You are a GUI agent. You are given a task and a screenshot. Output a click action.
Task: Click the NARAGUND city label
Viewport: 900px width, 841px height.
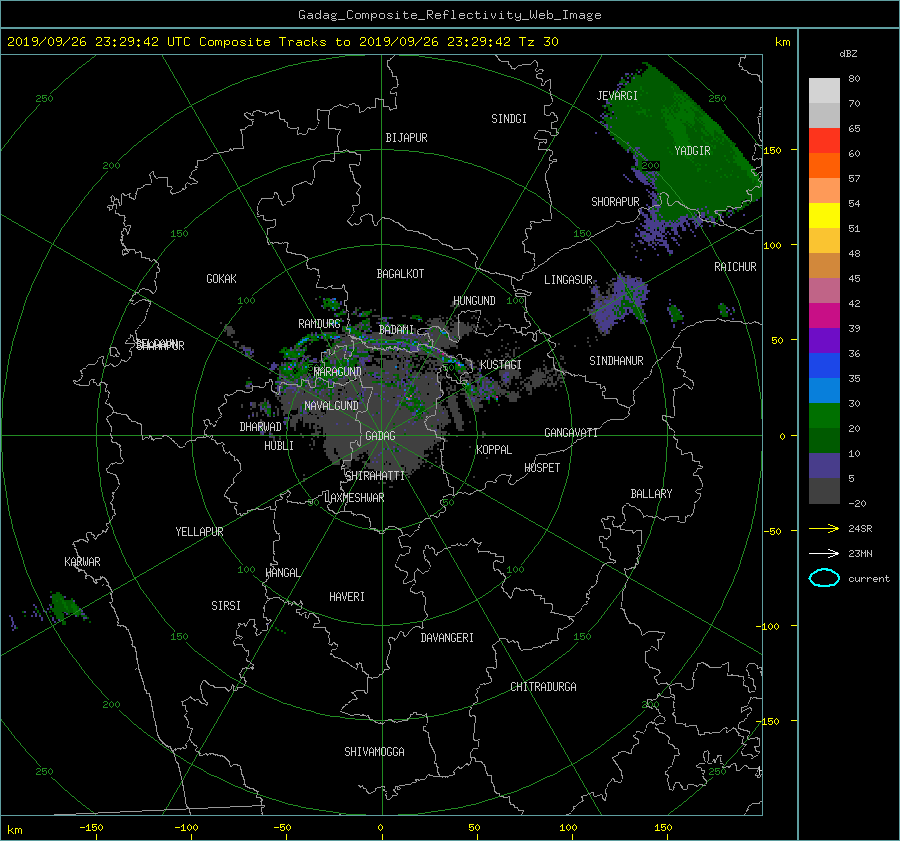tap(338, 371)
